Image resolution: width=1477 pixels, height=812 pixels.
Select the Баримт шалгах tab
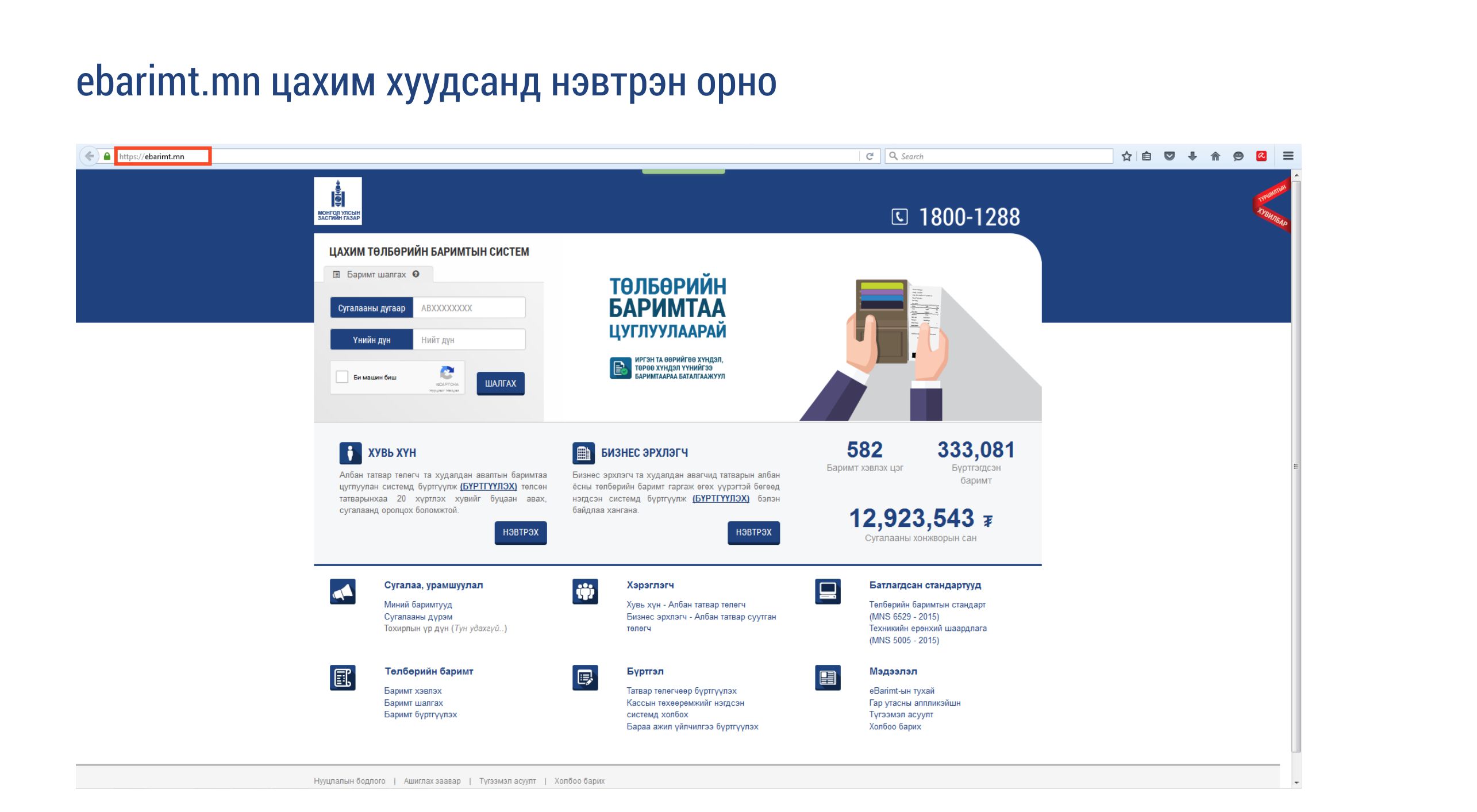(x=378, y=274)
